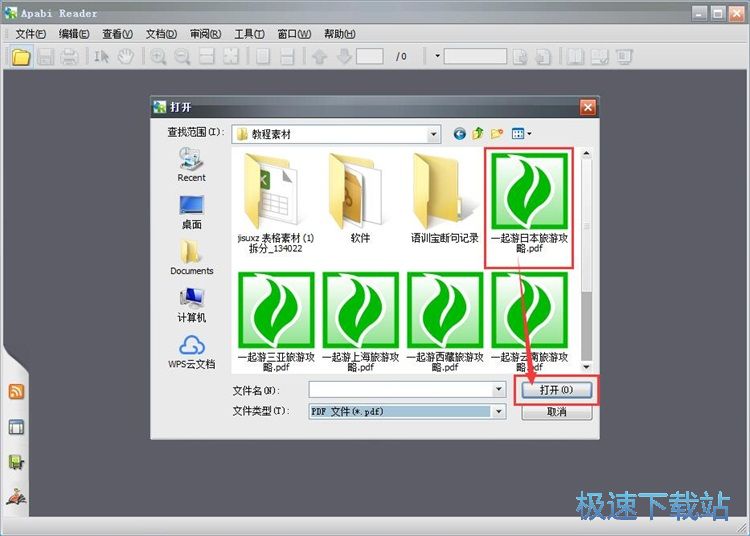Open the 文档 menu
Screen dimensions: 750x536
[x=161, y=34]
